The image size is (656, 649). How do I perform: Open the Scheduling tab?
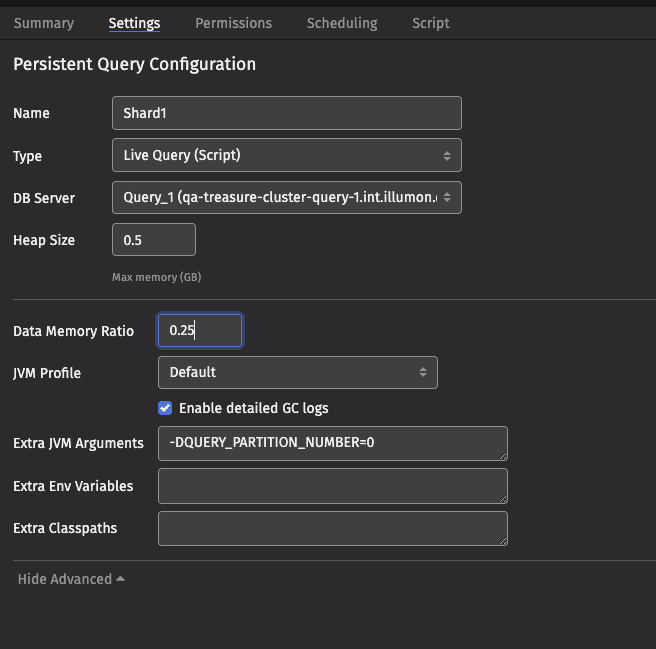342,23
